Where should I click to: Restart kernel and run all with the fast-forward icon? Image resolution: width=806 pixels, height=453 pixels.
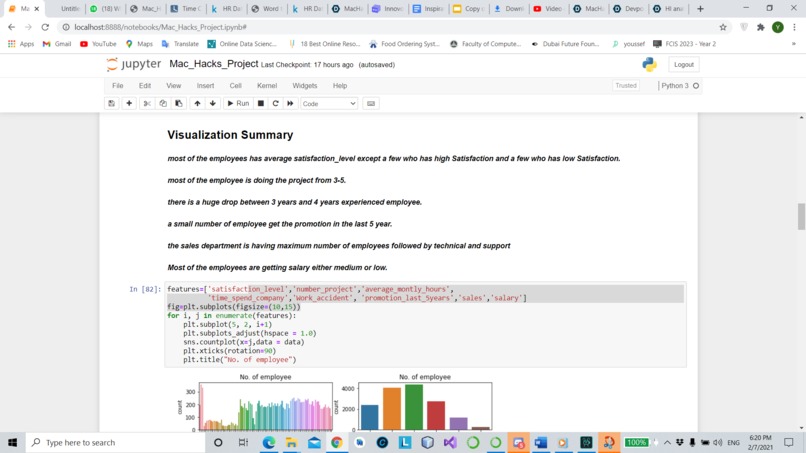click(x=290, y=103)
